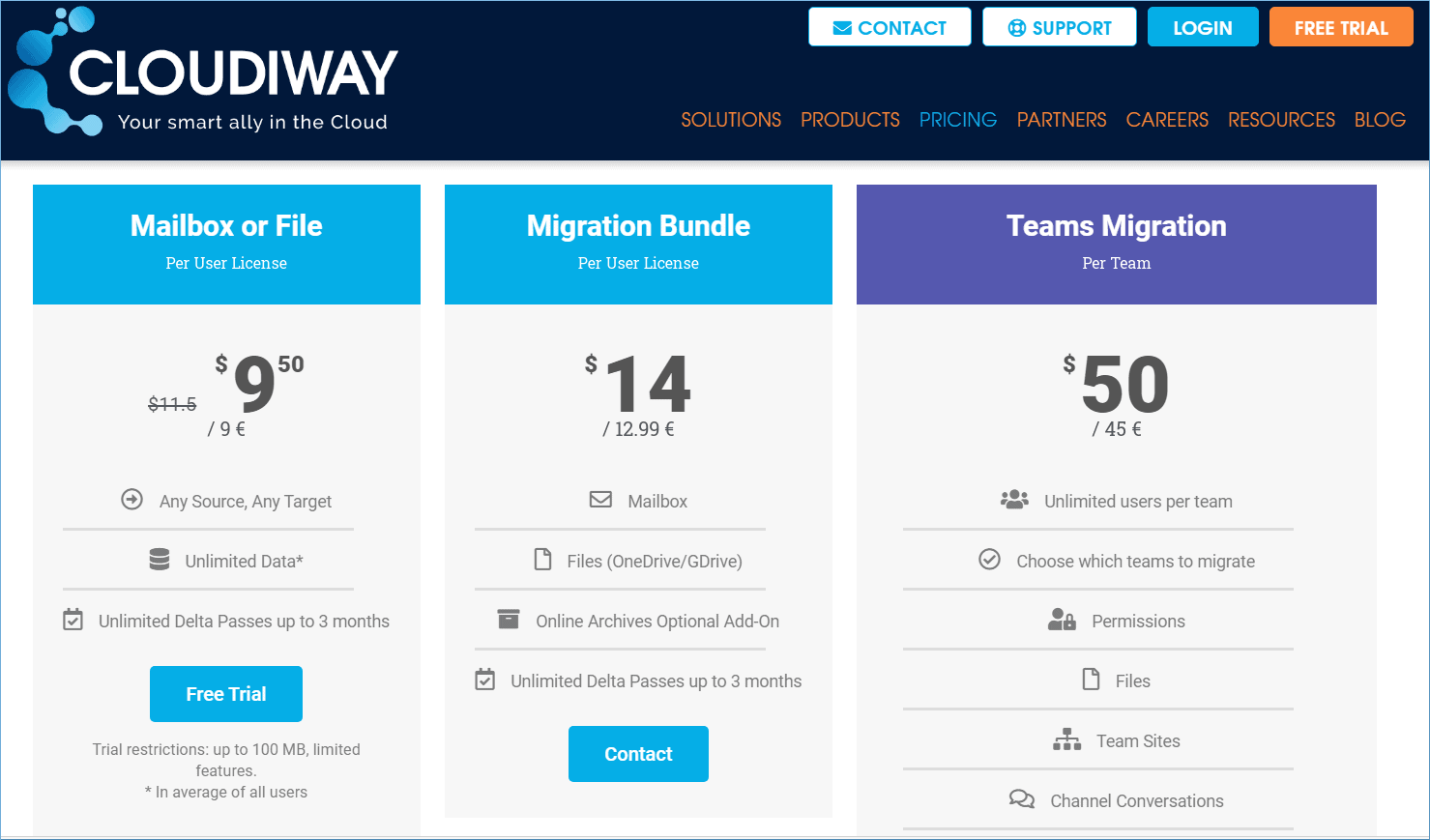Click the users icon beside Unlimited users per team
This screenshot has height=840, width=1430.
tap(1014, 500)
